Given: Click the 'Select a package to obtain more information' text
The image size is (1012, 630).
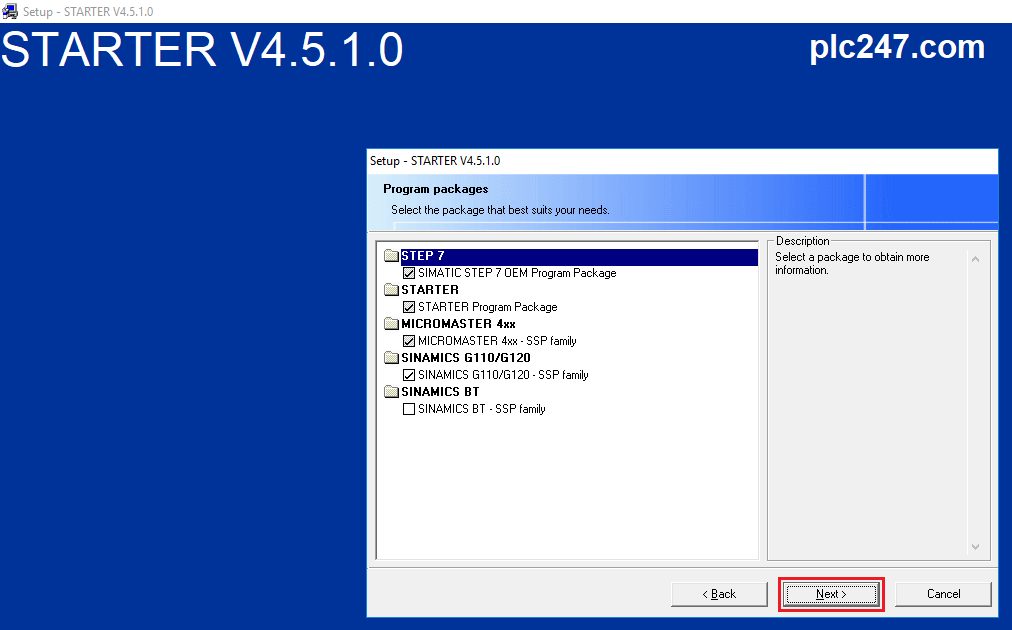Looking at the screenshot, I should (852, 263).
